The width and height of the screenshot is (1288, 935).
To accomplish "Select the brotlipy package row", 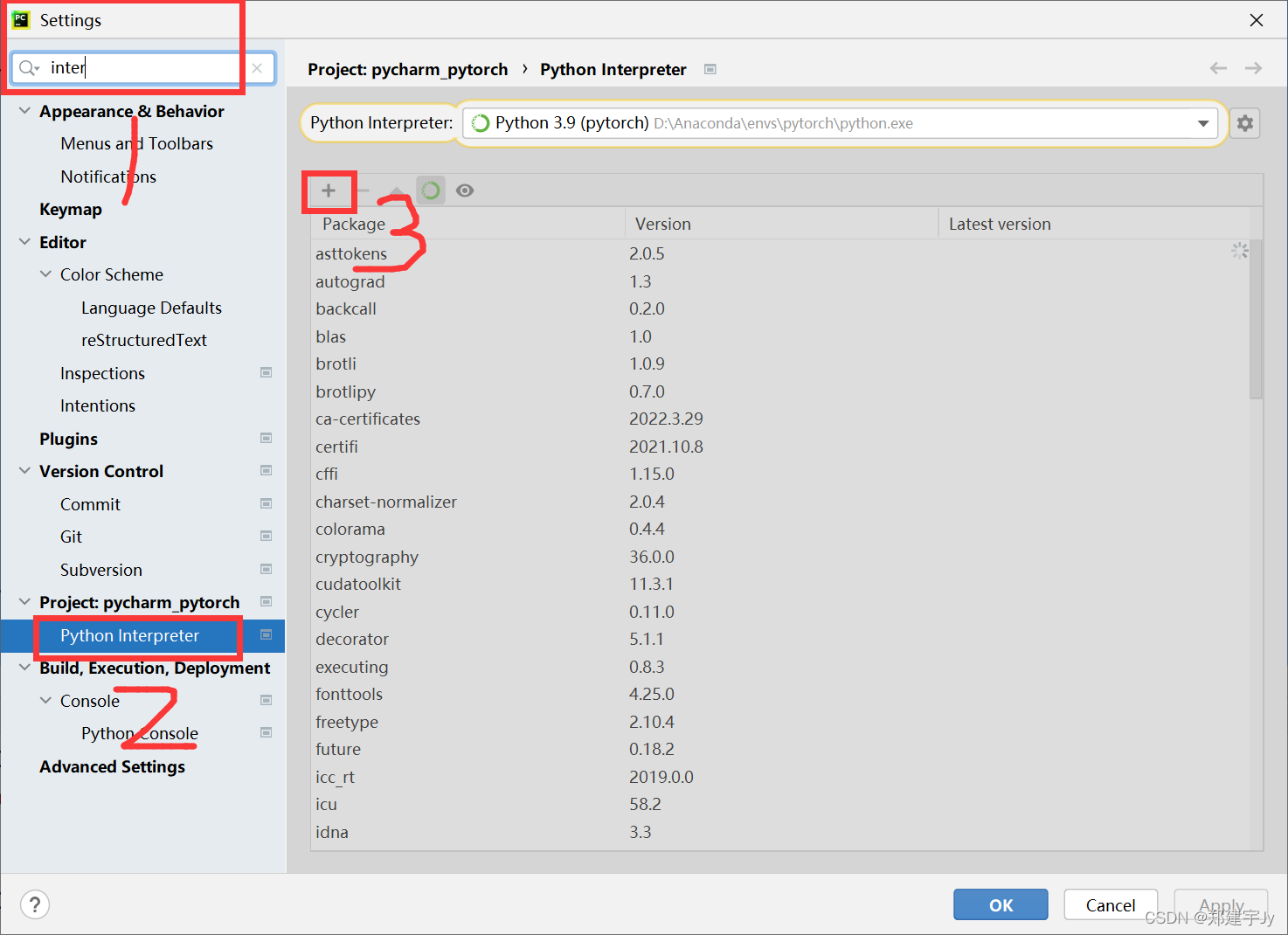I will (780, 391).
